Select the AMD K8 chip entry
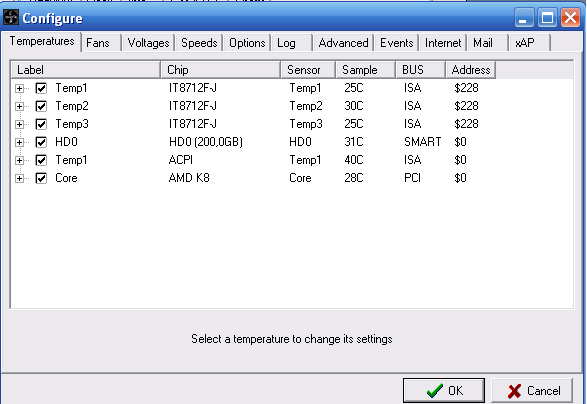 point(189,178)
